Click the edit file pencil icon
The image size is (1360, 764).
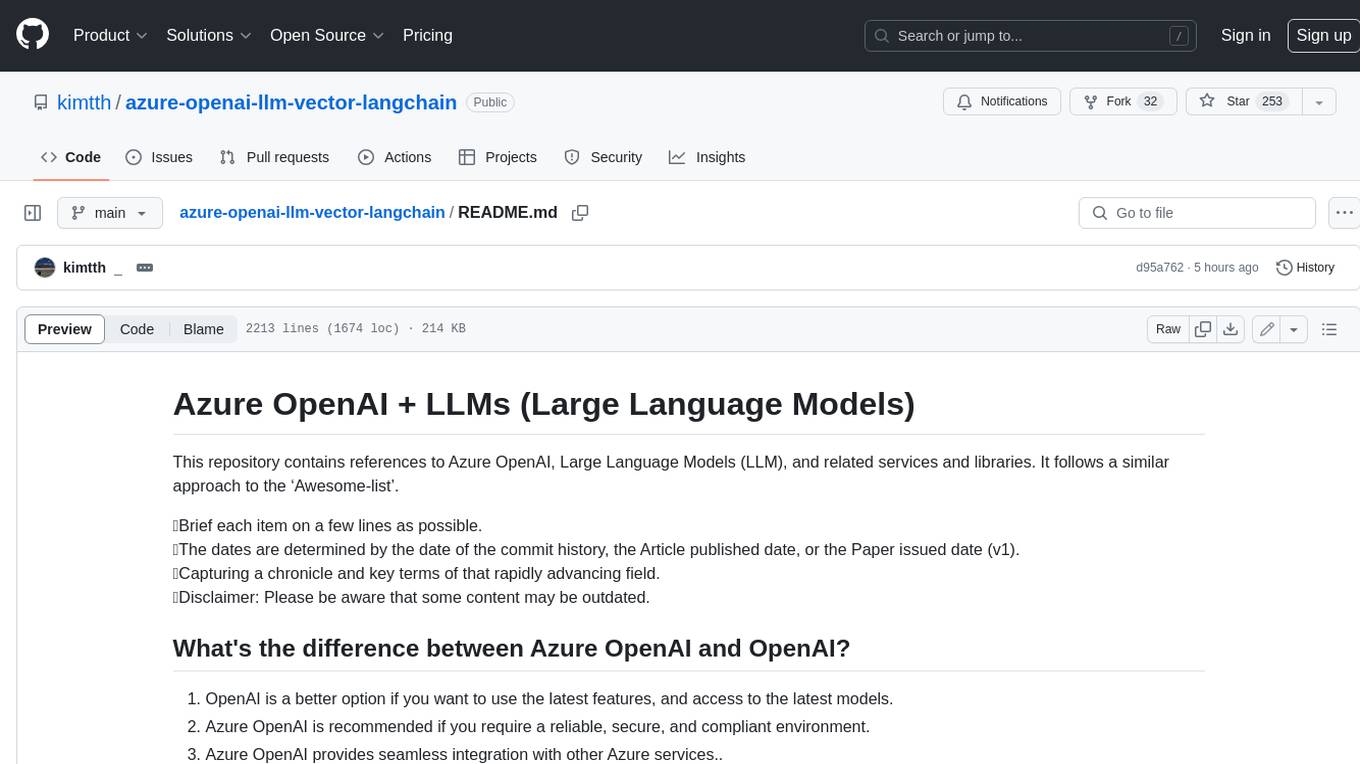1267,329
